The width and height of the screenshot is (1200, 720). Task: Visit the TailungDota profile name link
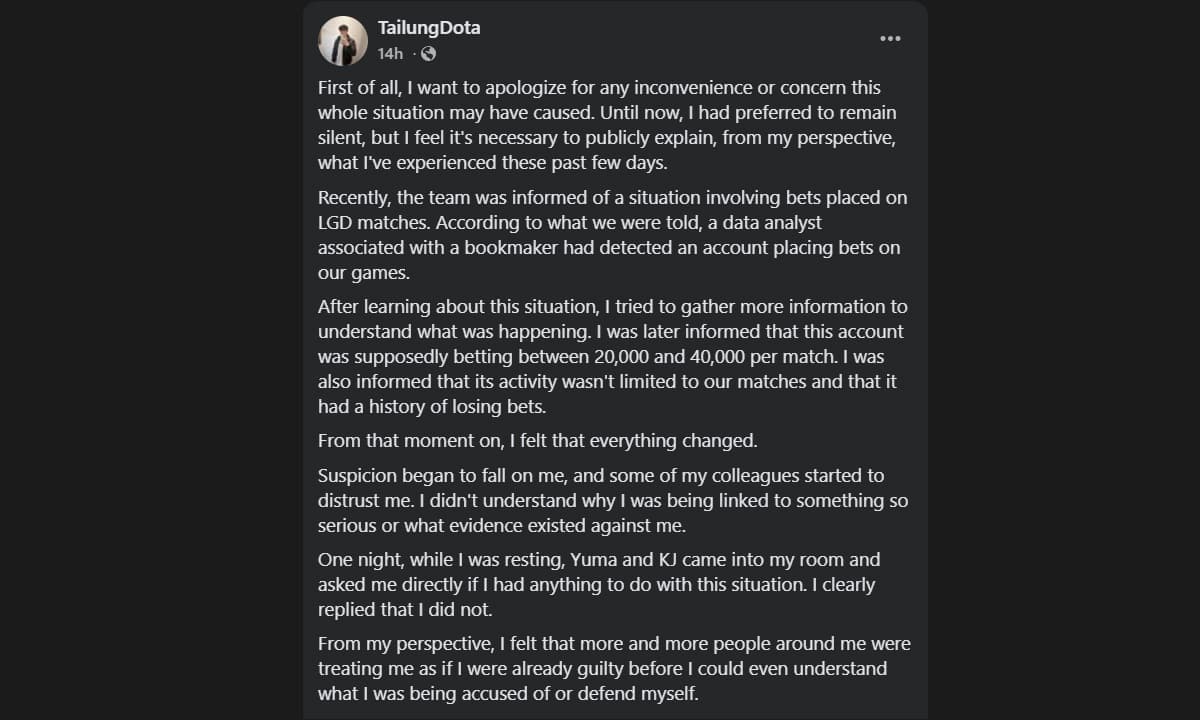pos(429,28)
